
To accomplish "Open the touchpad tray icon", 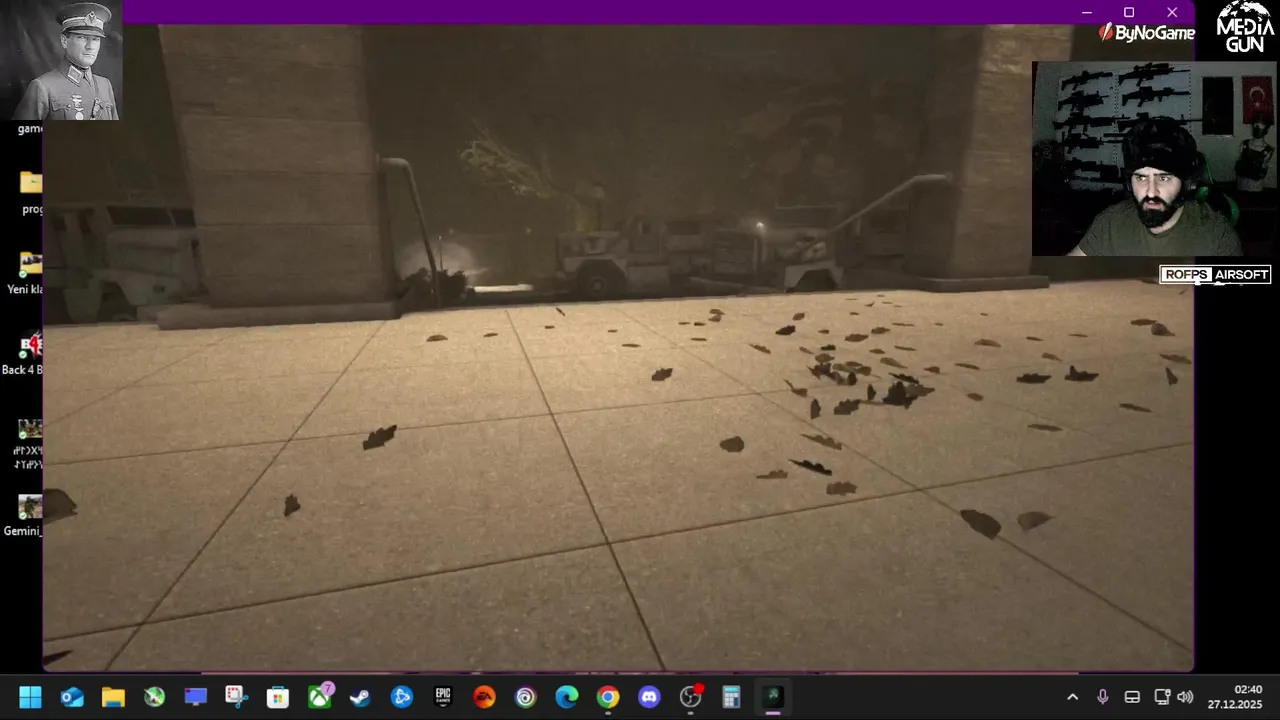I will 1132,697.
